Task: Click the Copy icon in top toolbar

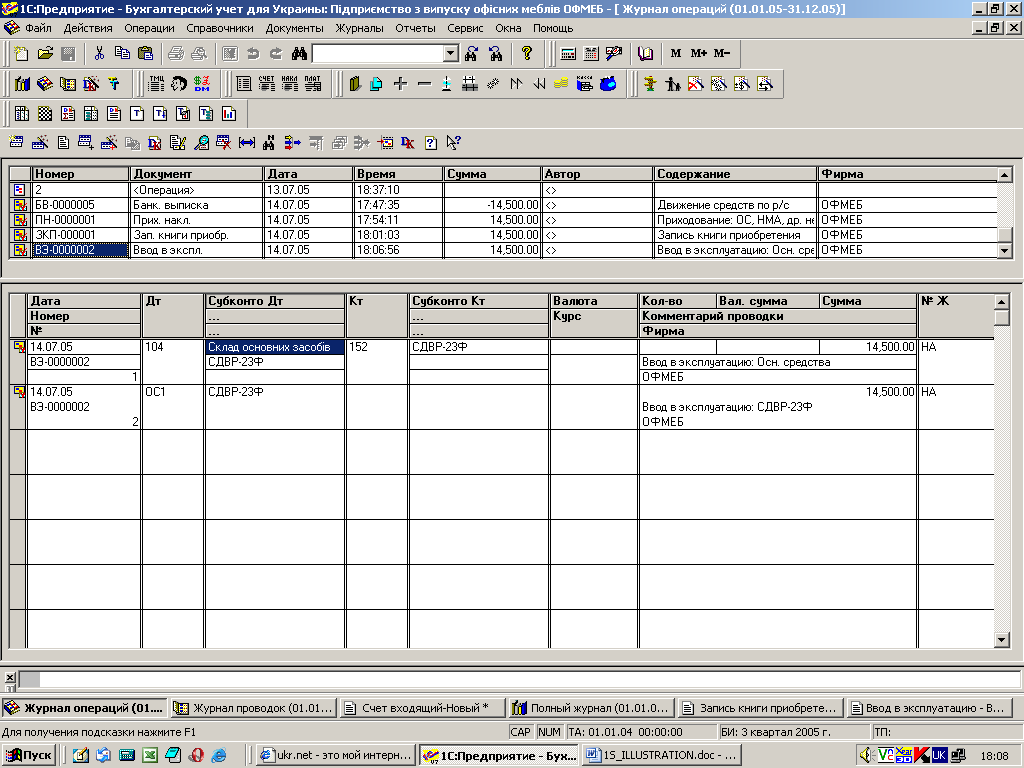Action: 122,54
